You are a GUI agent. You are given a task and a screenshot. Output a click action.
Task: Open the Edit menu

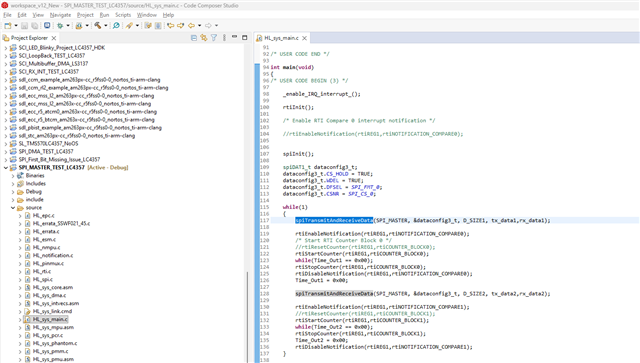tap(22, 15)
